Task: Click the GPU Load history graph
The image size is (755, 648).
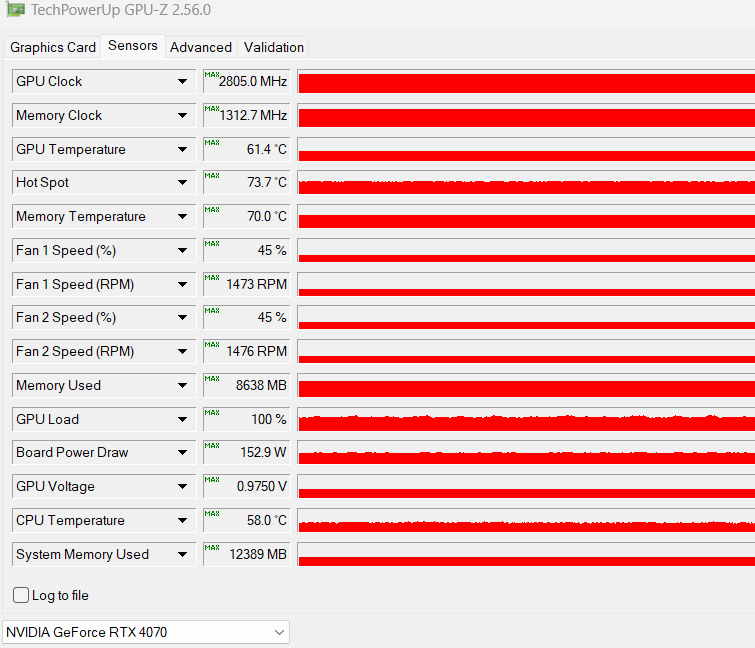Action: click(x=526, y=419)
